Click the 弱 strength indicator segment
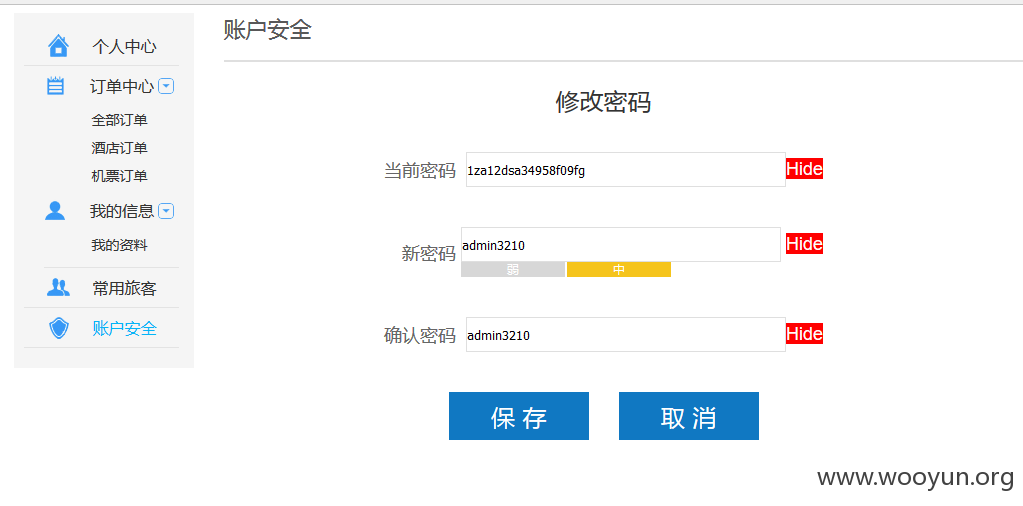Image resolution: width=1023 pixels, height=506 pixels. coord(513,270)
